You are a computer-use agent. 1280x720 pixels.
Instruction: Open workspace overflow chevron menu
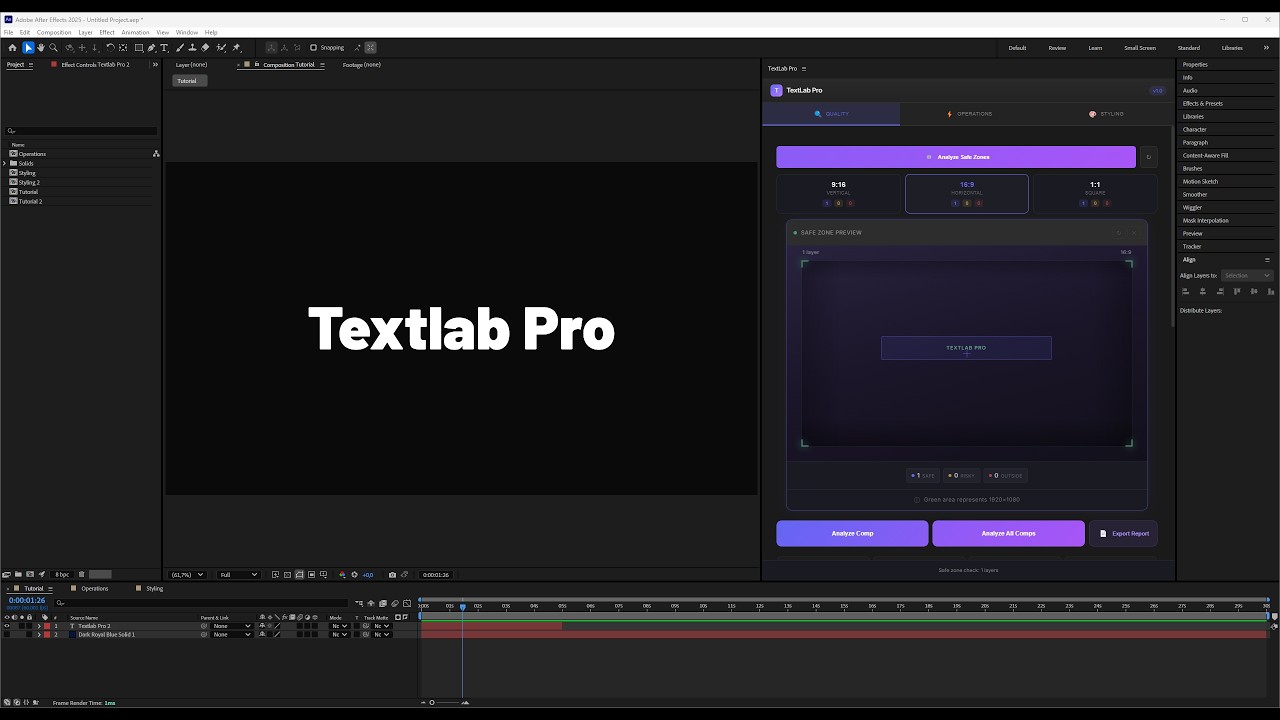click(1266, 48)
